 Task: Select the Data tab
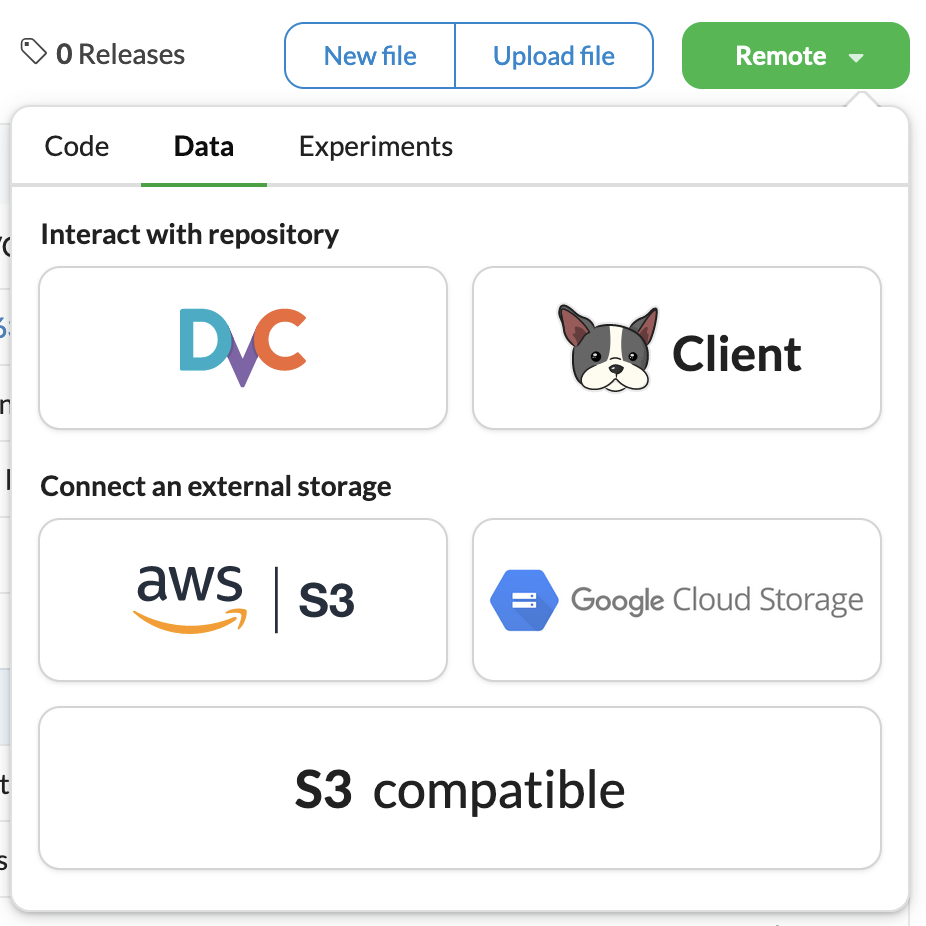[x=204, y=146]
